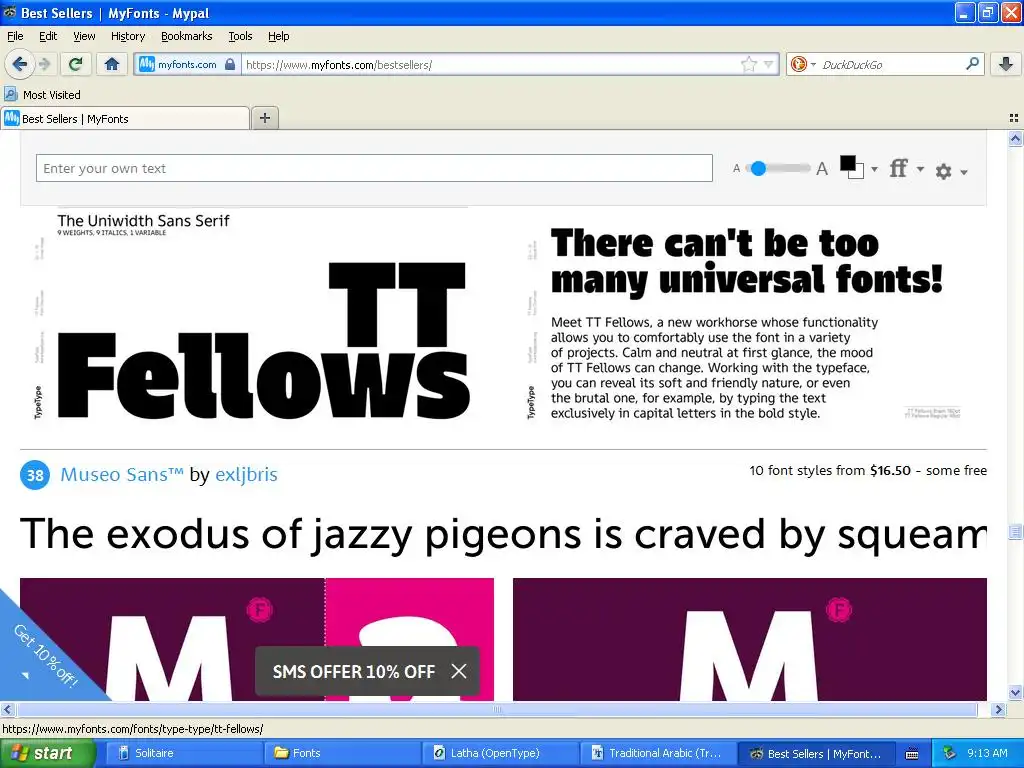The width and height of the screenshot is (1024, 768).
Task: Click the 'Enter your own text' field
Action: pyautogui.click(x=374, y=168)
